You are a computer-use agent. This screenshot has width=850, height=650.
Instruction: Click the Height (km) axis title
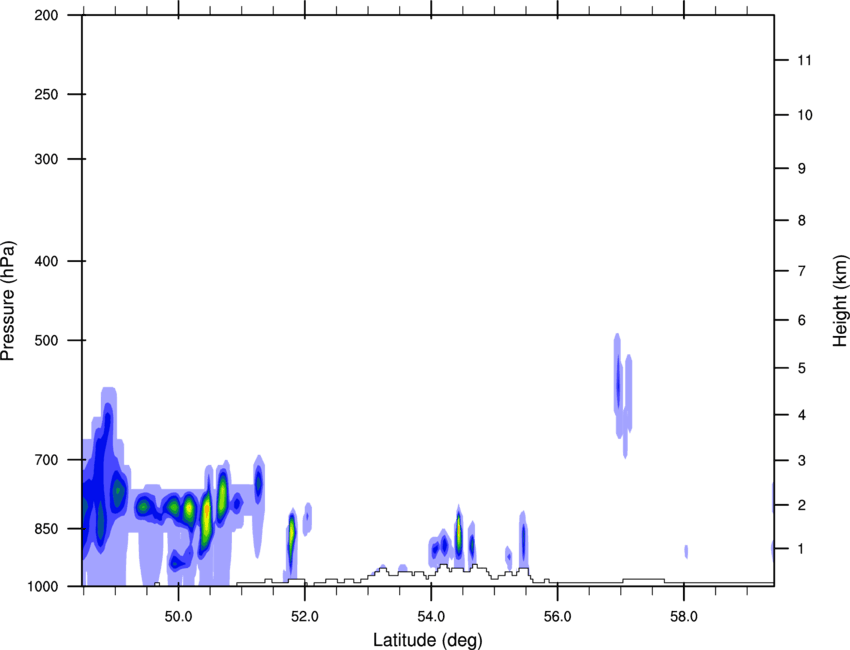(840, 301)
